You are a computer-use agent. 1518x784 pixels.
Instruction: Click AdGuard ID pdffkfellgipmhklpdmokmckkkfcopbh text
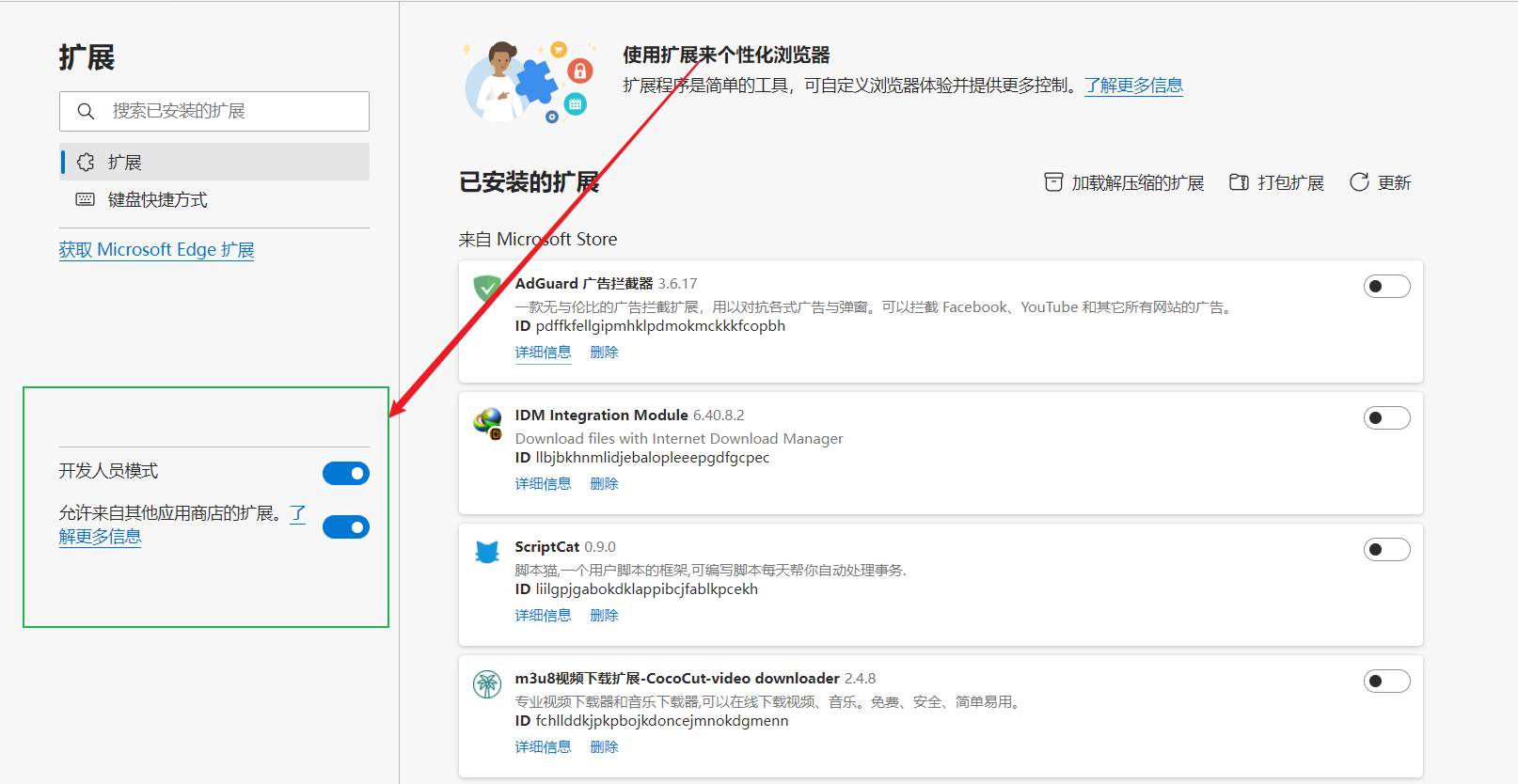pyautogui.click(x=650, y=326)
